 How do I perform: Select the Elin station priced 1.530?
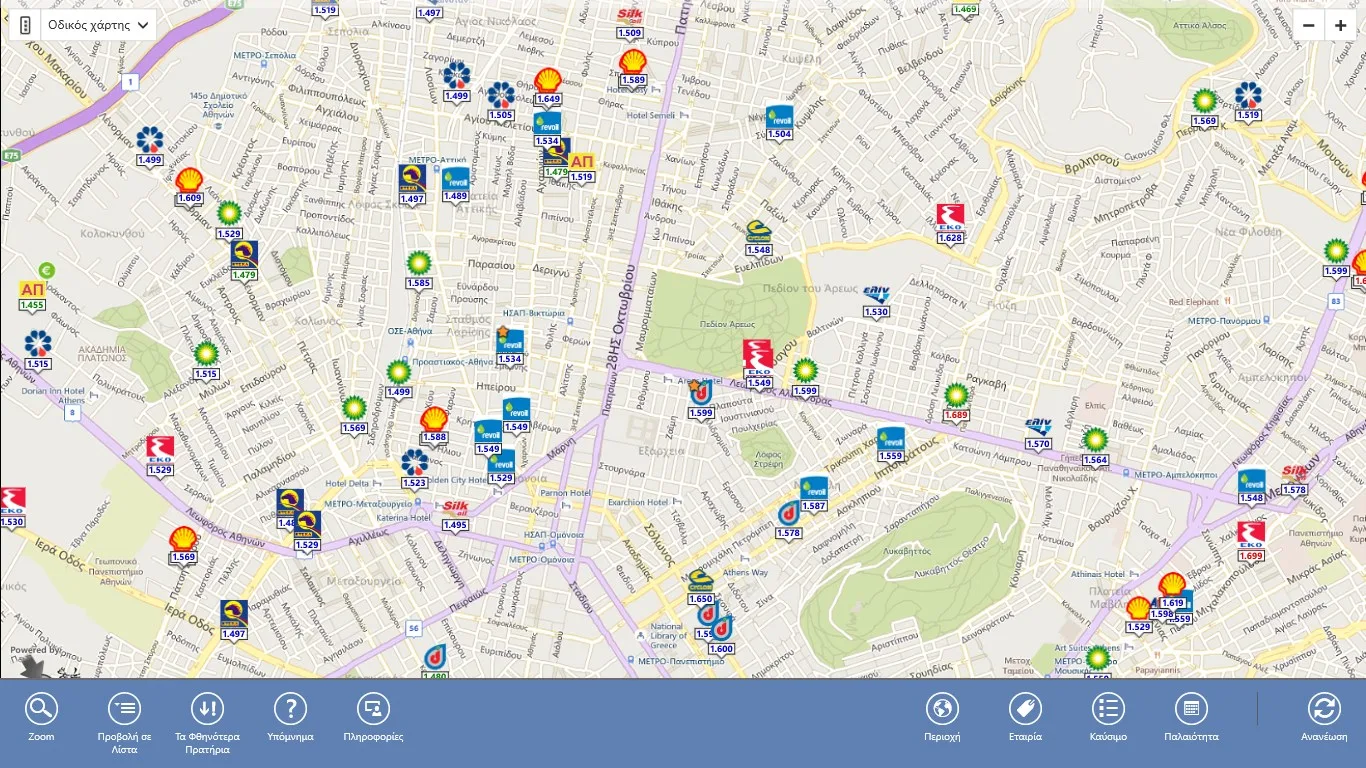point(876,301)
